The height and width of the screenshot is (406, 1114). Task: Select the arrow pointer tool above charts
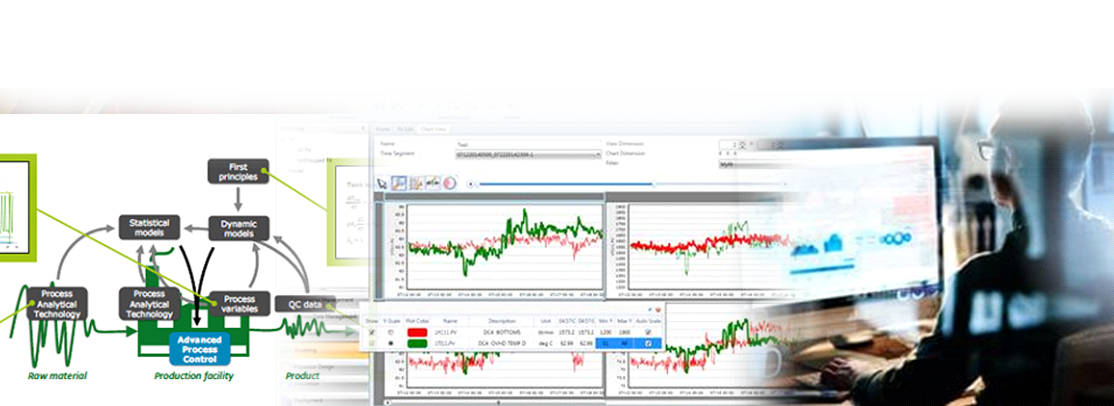pos(382,183)
